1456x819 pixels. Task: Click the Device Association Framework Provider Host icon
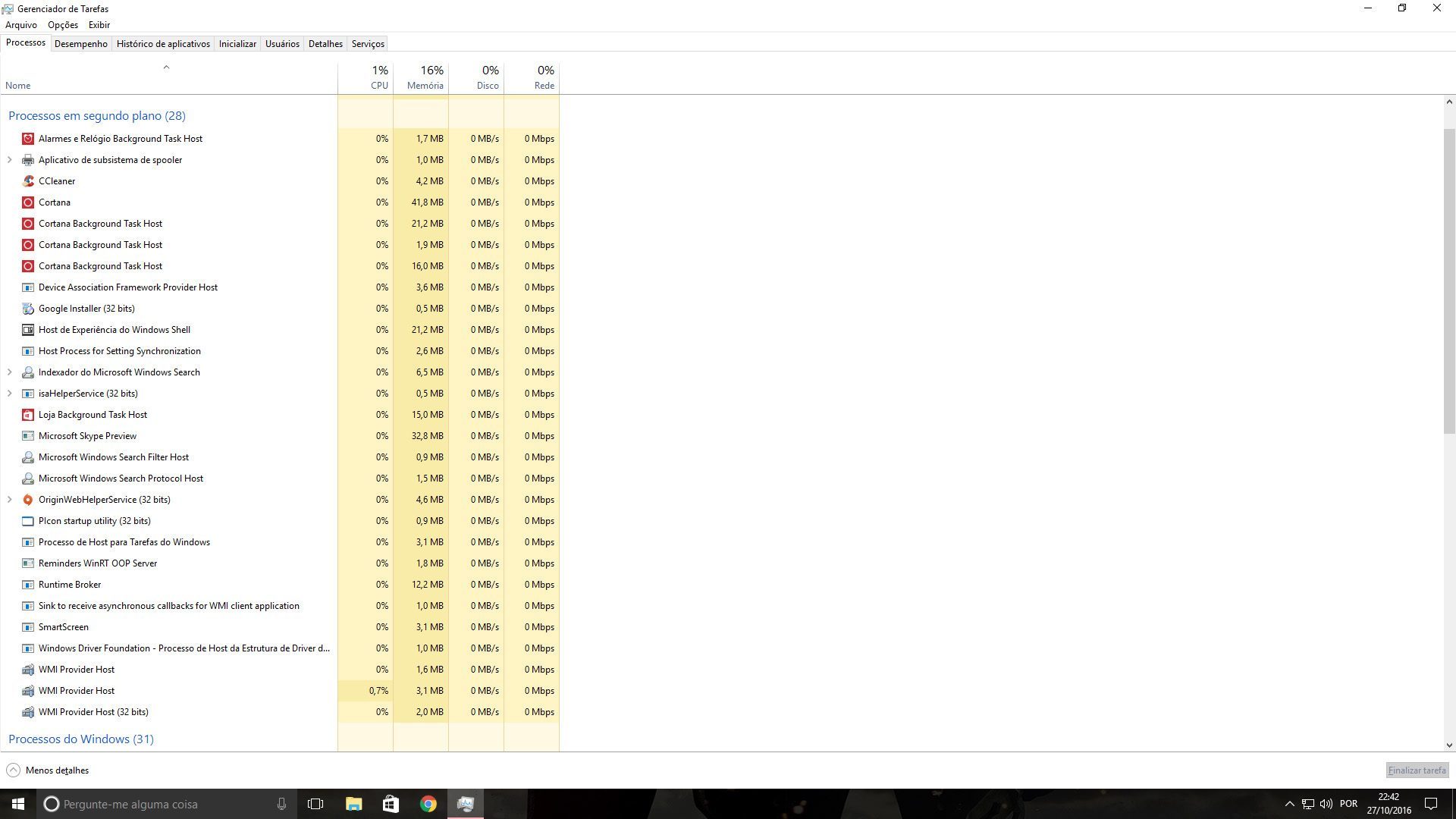28,287
